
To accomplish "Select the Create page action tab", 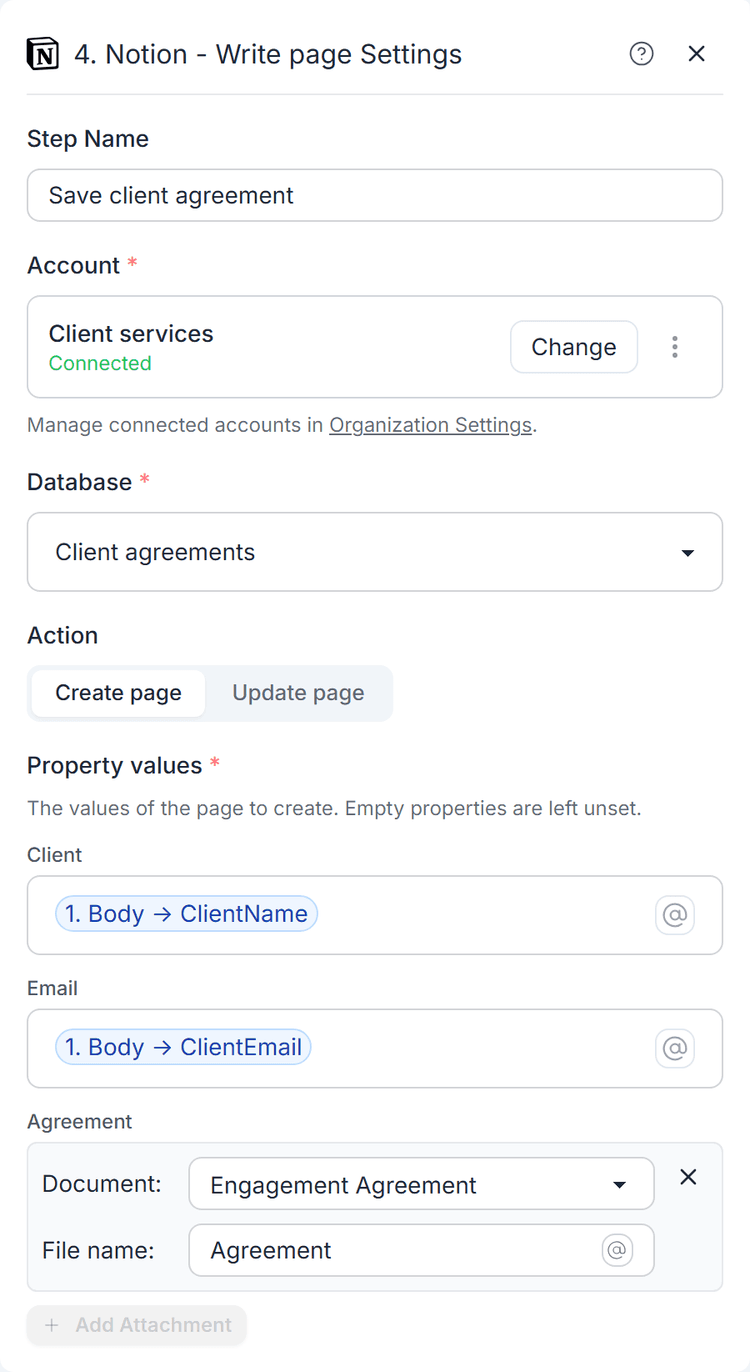I will pos(118,693).
